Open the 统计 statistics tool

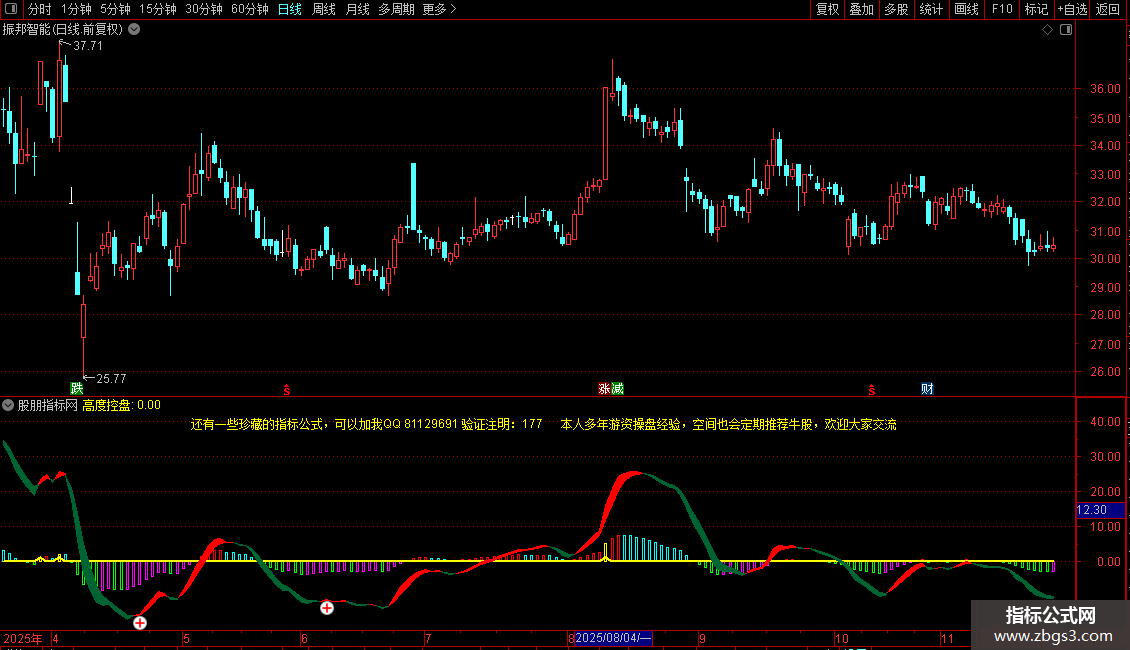point(931,9)
